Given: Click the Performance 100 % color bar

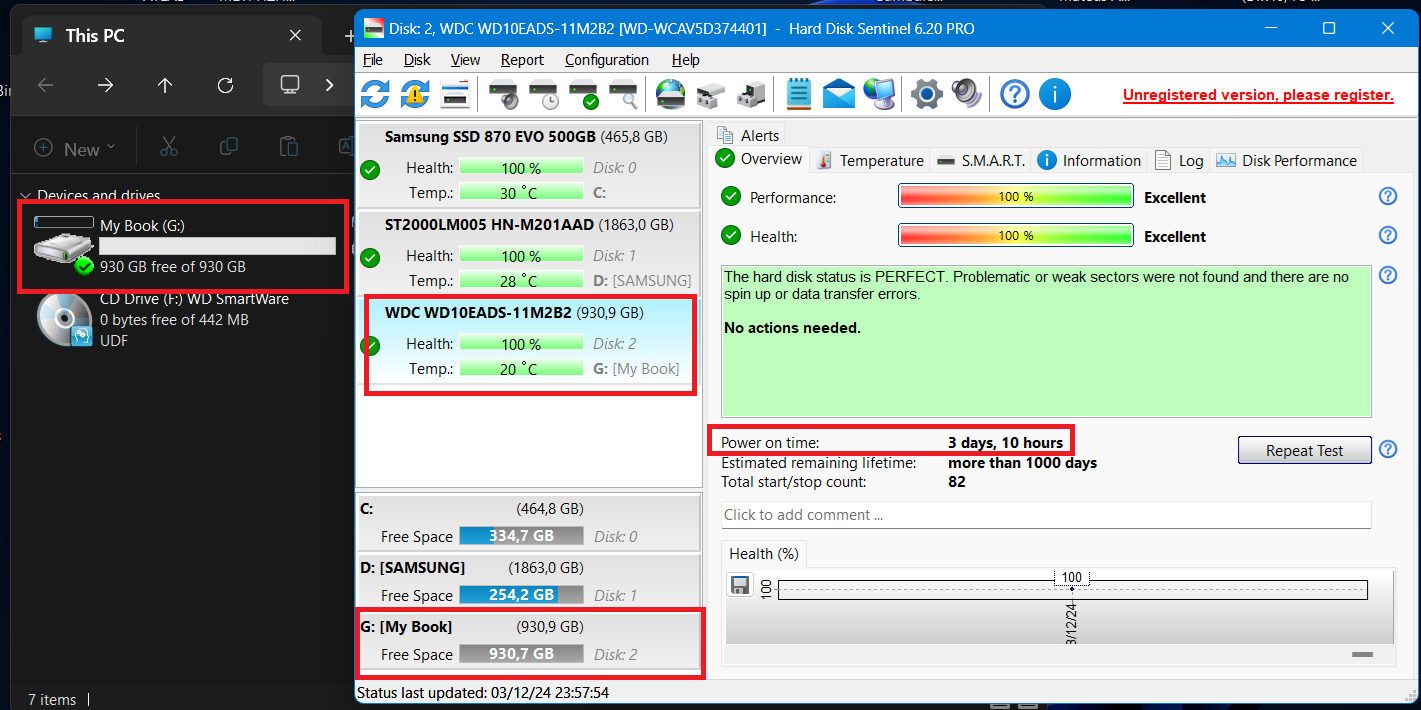Looking at the screenshot, I should point(1016,196).
